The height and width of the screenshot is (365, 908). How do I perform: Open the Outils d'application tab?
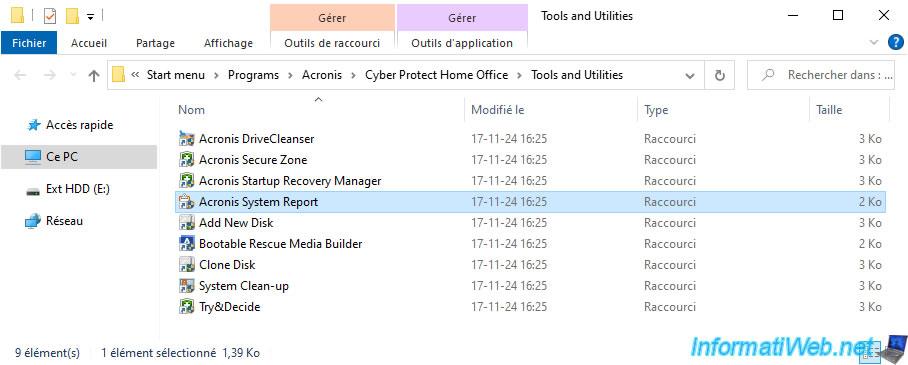462,43
